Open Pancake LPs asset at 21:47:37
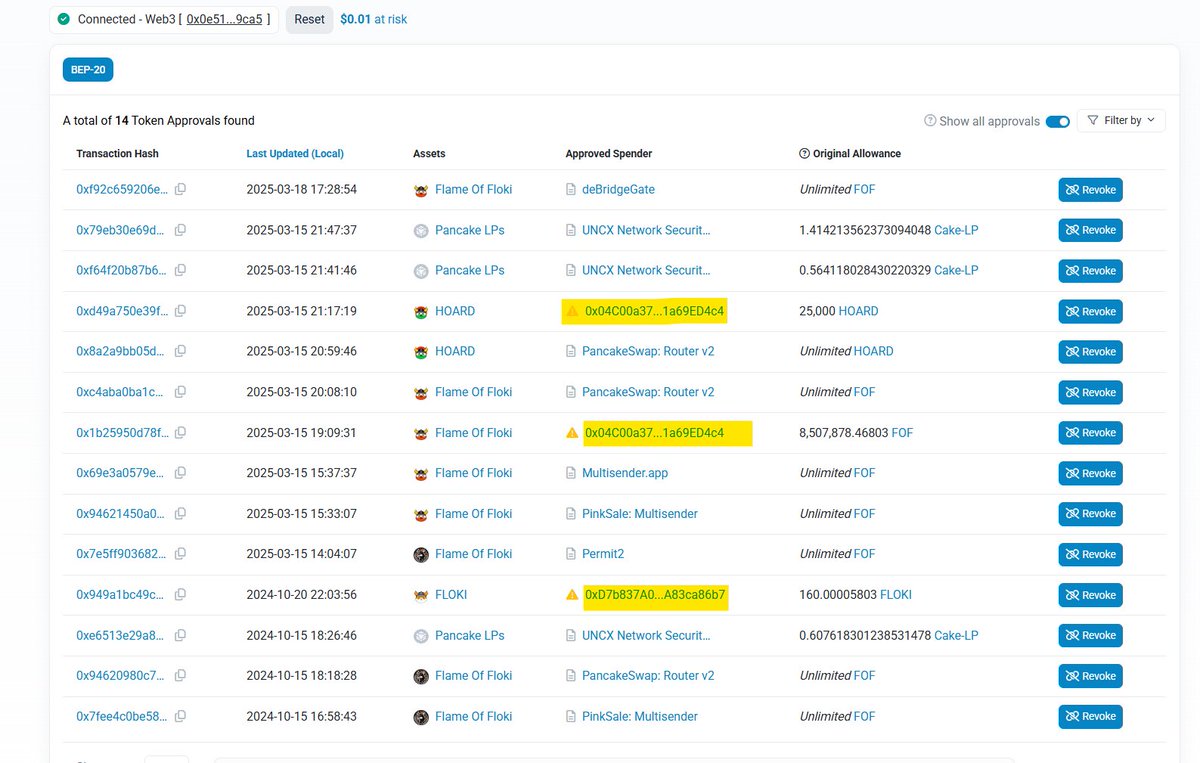This screenshot has height=763, width=1200. (470, 230)
